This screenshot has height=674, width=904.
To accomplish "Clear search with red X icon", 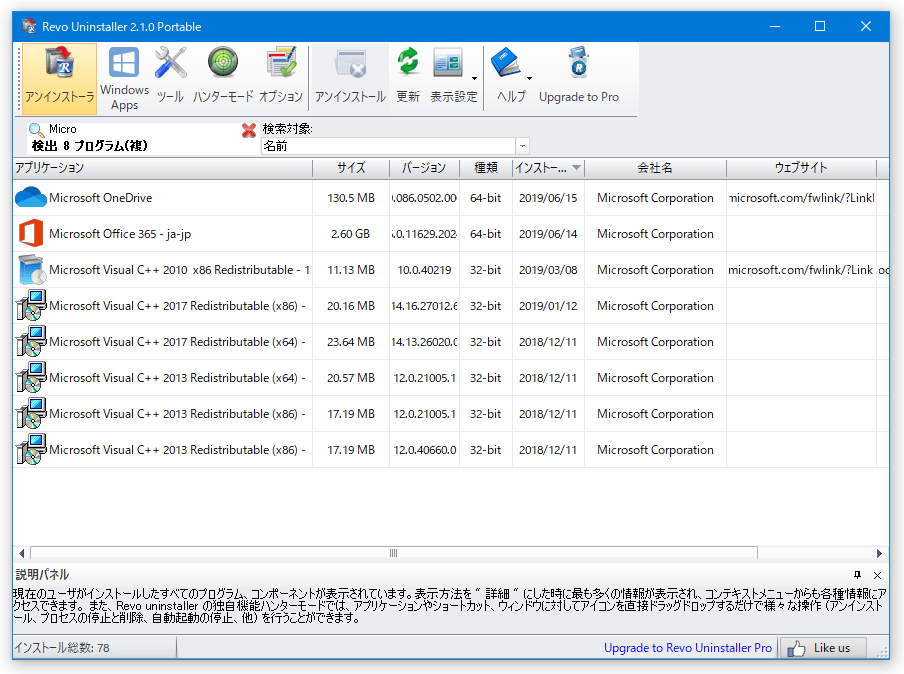I will click(x=248, y=130).
